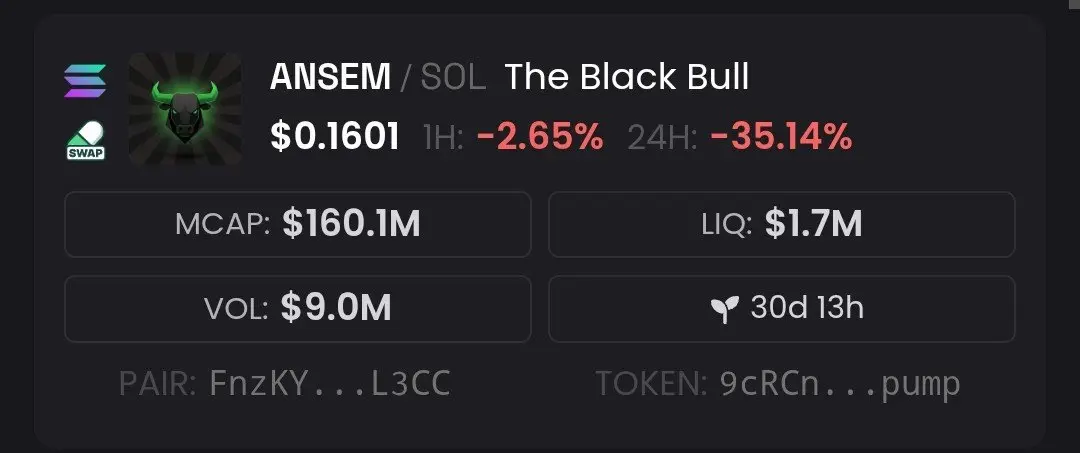
Task: Click the 24H label text
Action: click(662, 138)
